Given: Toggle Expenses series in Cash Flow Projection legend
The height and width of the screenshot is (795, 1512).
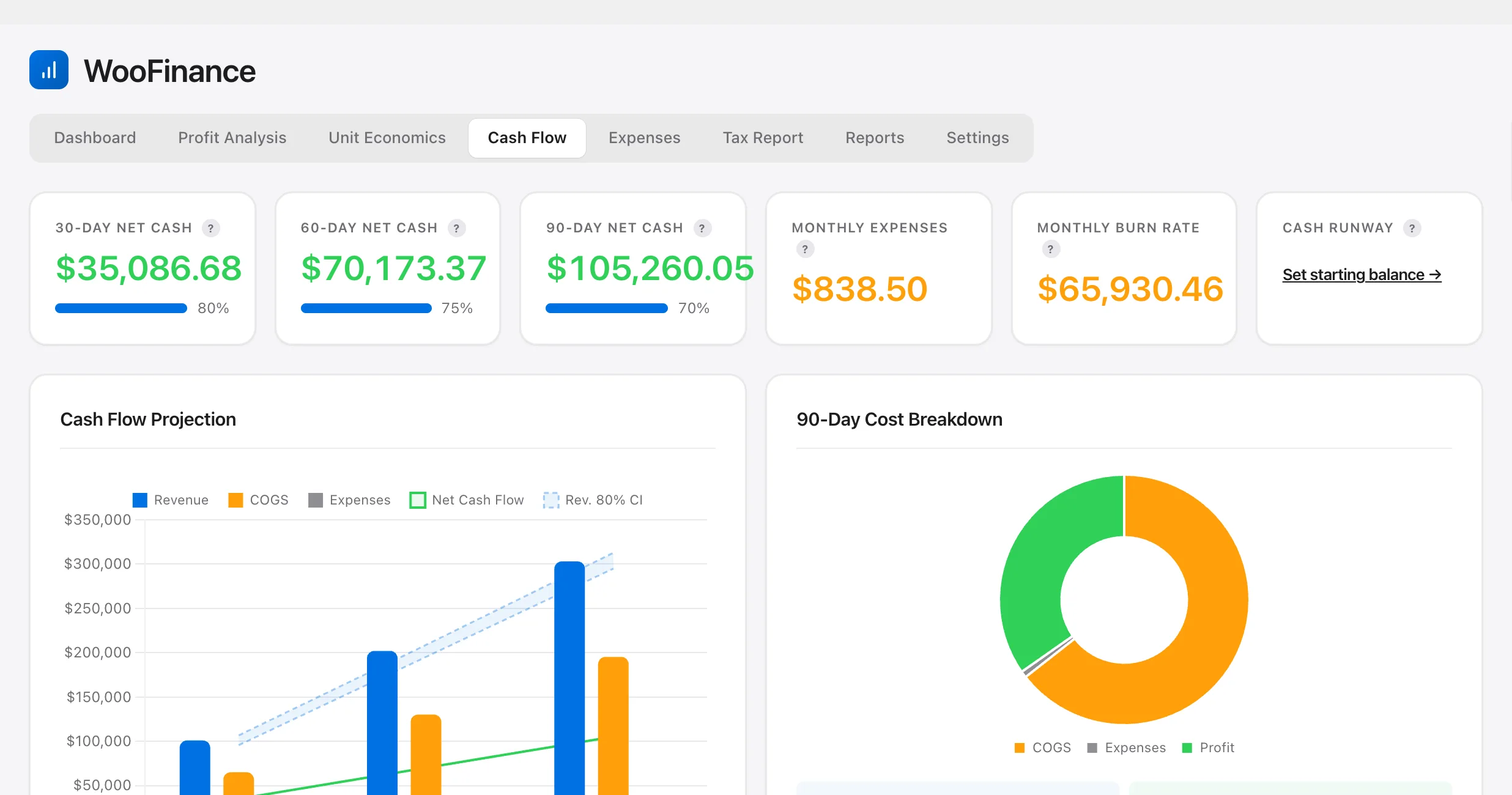Looking at the screenshot, I should (x=349, y=500).
